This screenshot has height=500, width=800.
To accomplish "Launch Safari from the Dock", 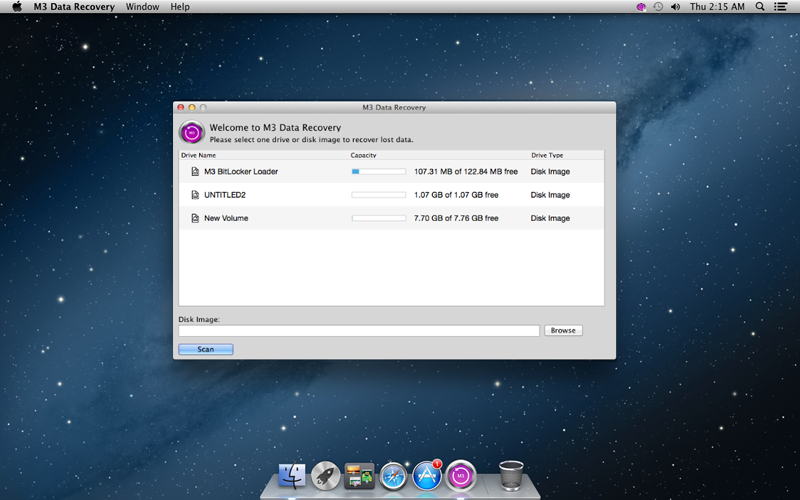I will click(x=393, y=477).
